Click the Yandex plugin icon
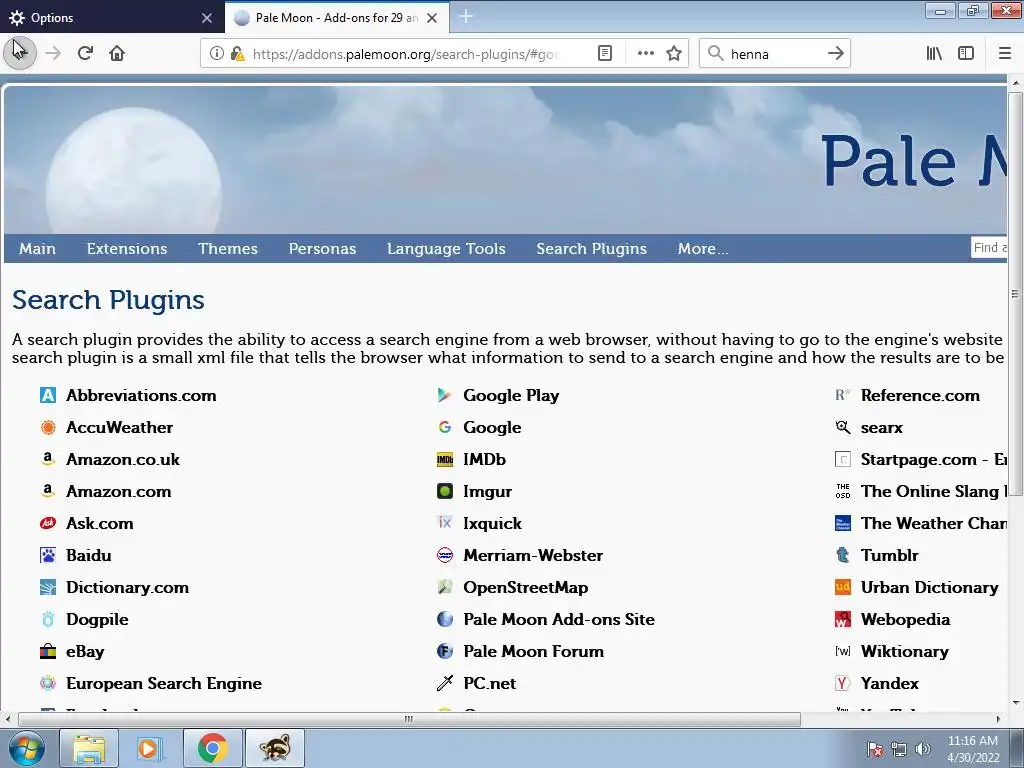This screenshot has width=1024, height=768. (842, 683)
